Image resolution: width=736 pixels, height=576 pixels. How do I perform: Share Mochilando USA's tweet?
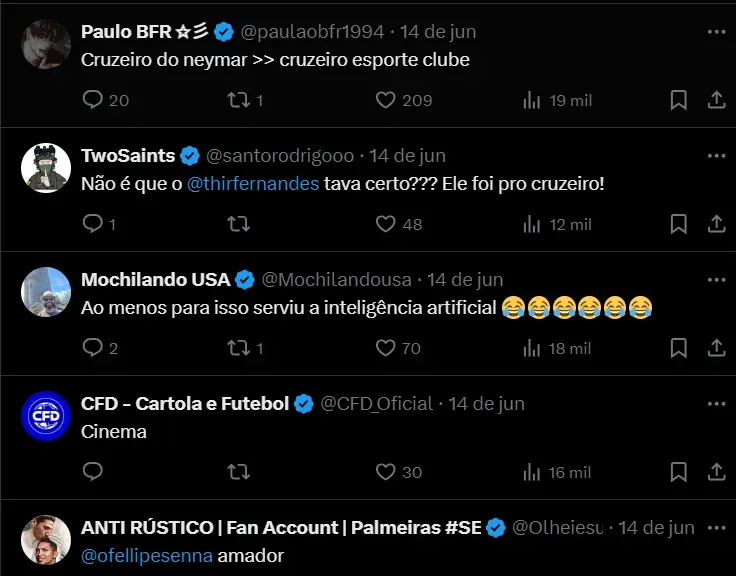coord(716,348)
